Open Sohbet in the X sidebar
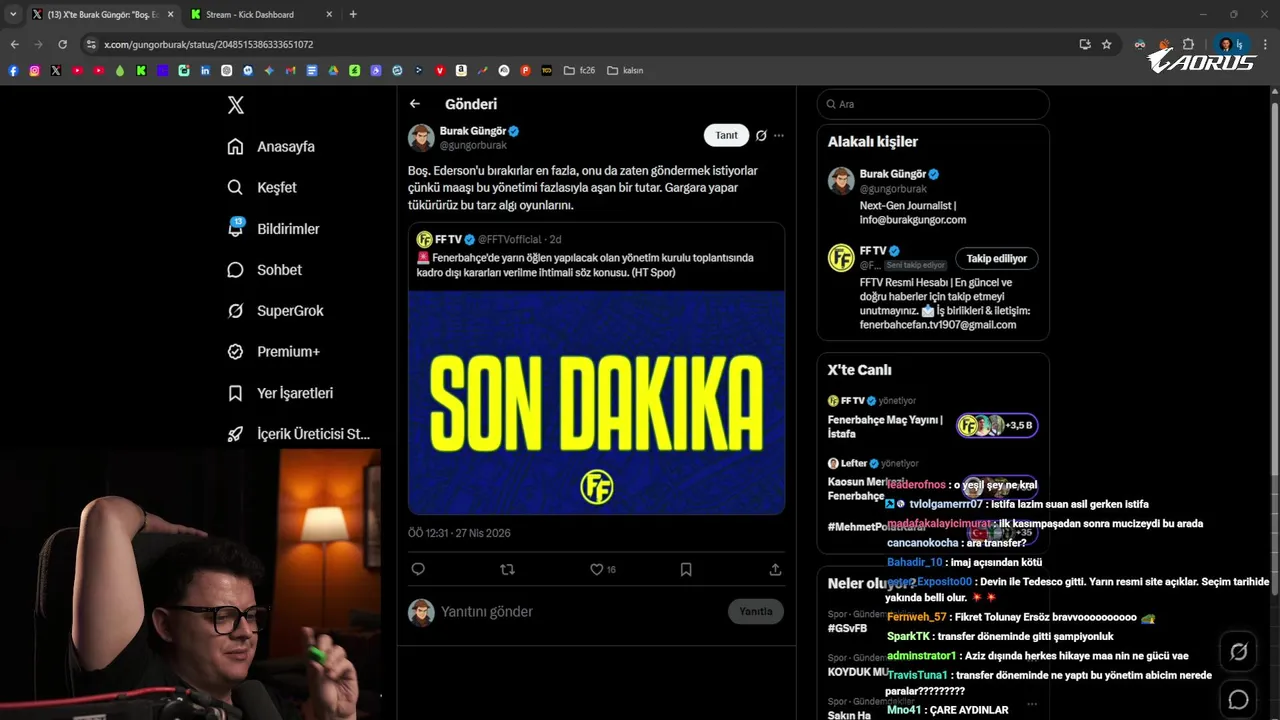This screenshot has width=1280, height=720. click(x=265, y=270)
